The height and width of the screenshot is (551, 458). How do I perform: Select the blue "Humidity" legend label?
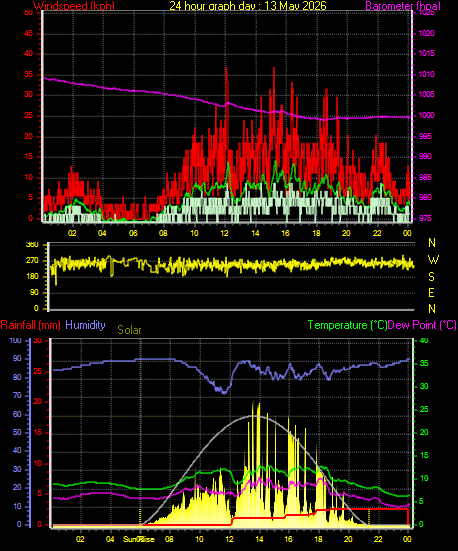coord(85,325)
